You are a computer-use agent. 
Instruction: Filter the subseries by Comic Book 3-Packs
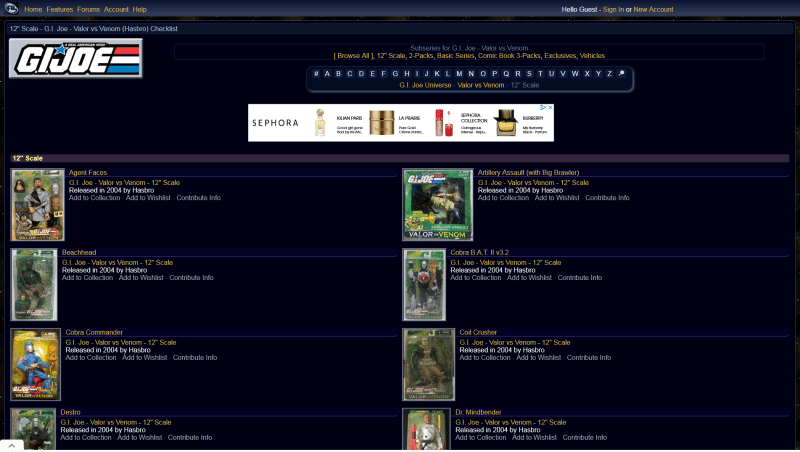click(x=510, y=56)
